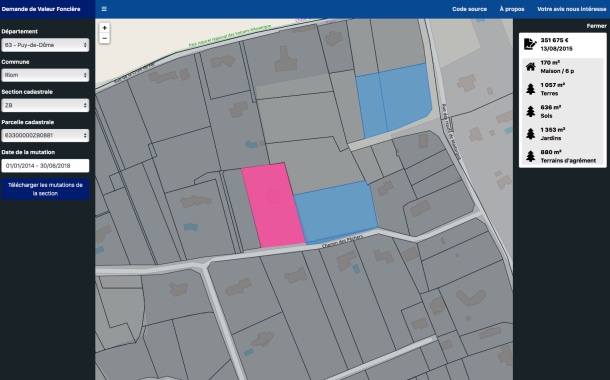Viewport: 610px width, 380px height.
Task: Open the Parcelle cadastrale selector
Action: (45, 135)
